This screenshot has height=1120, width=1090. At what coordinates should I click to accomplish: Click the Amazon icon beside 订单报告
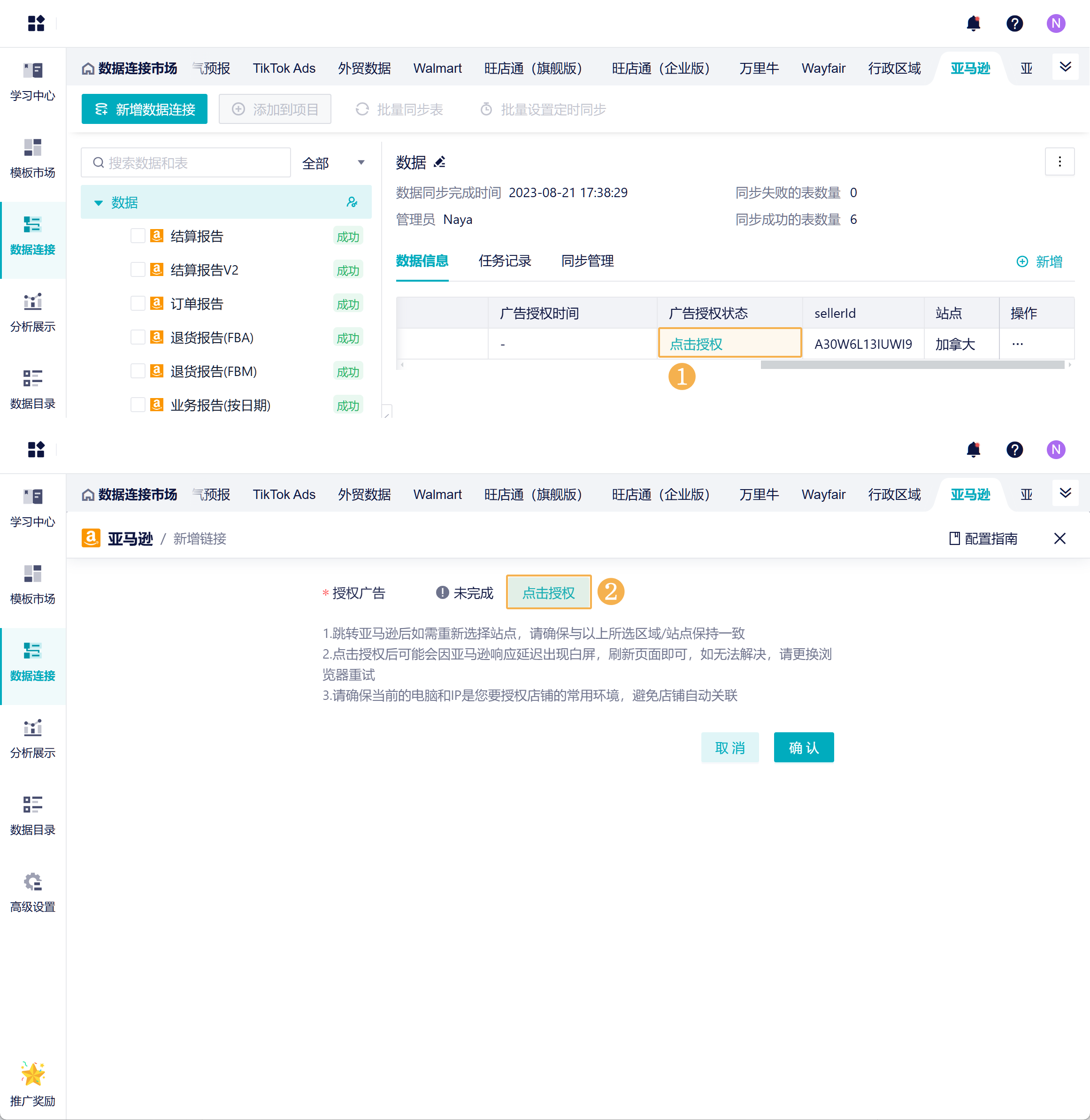157,303
